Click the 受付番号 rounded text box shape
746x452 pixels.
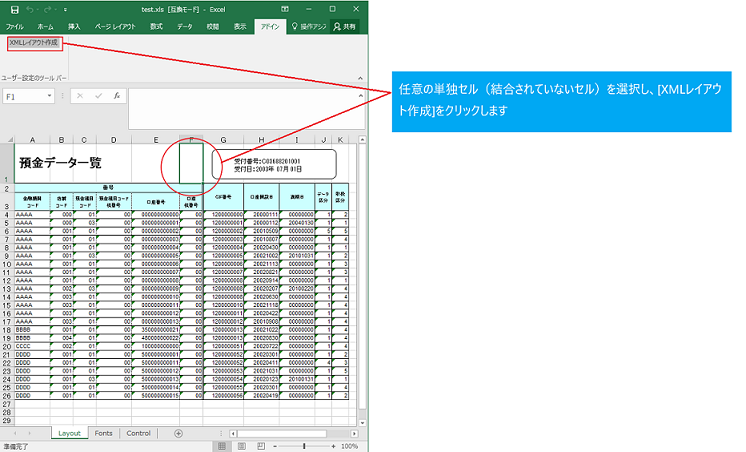point(274,165)
